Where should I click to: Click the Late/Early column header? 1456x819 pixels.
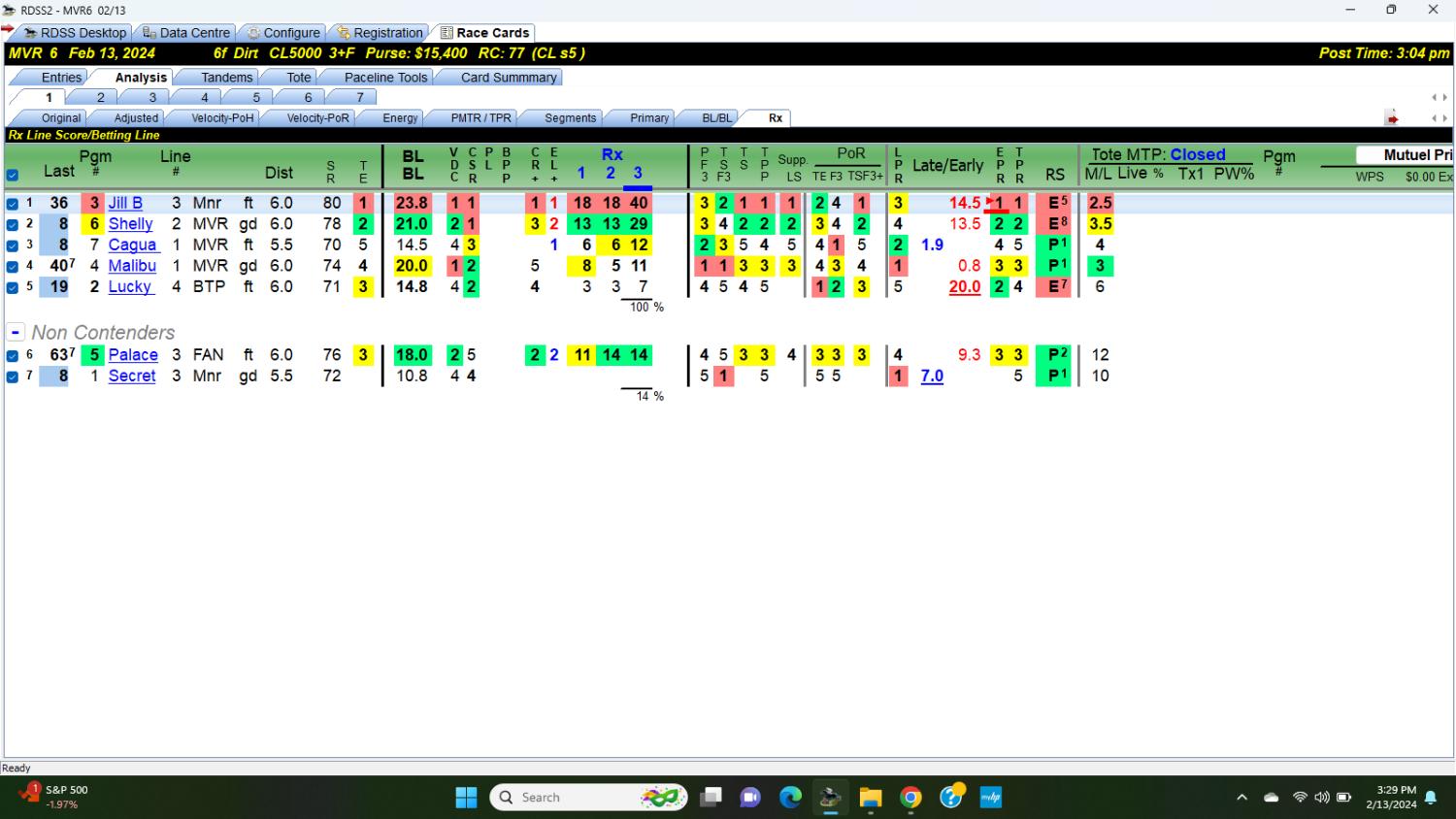point(947,166)
